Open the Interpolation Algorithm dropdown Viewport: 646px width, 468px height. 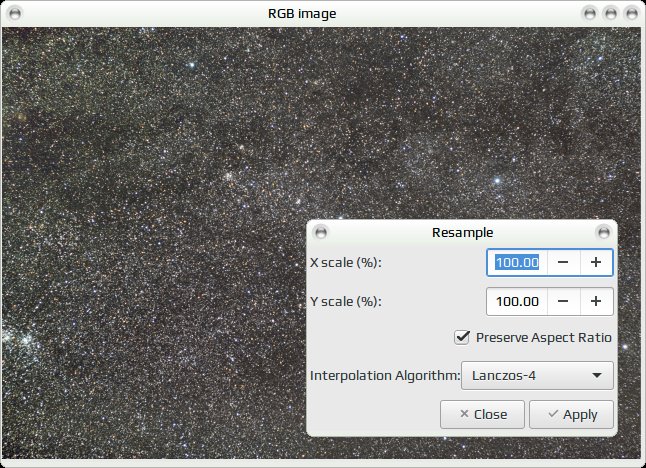point(537,375)
